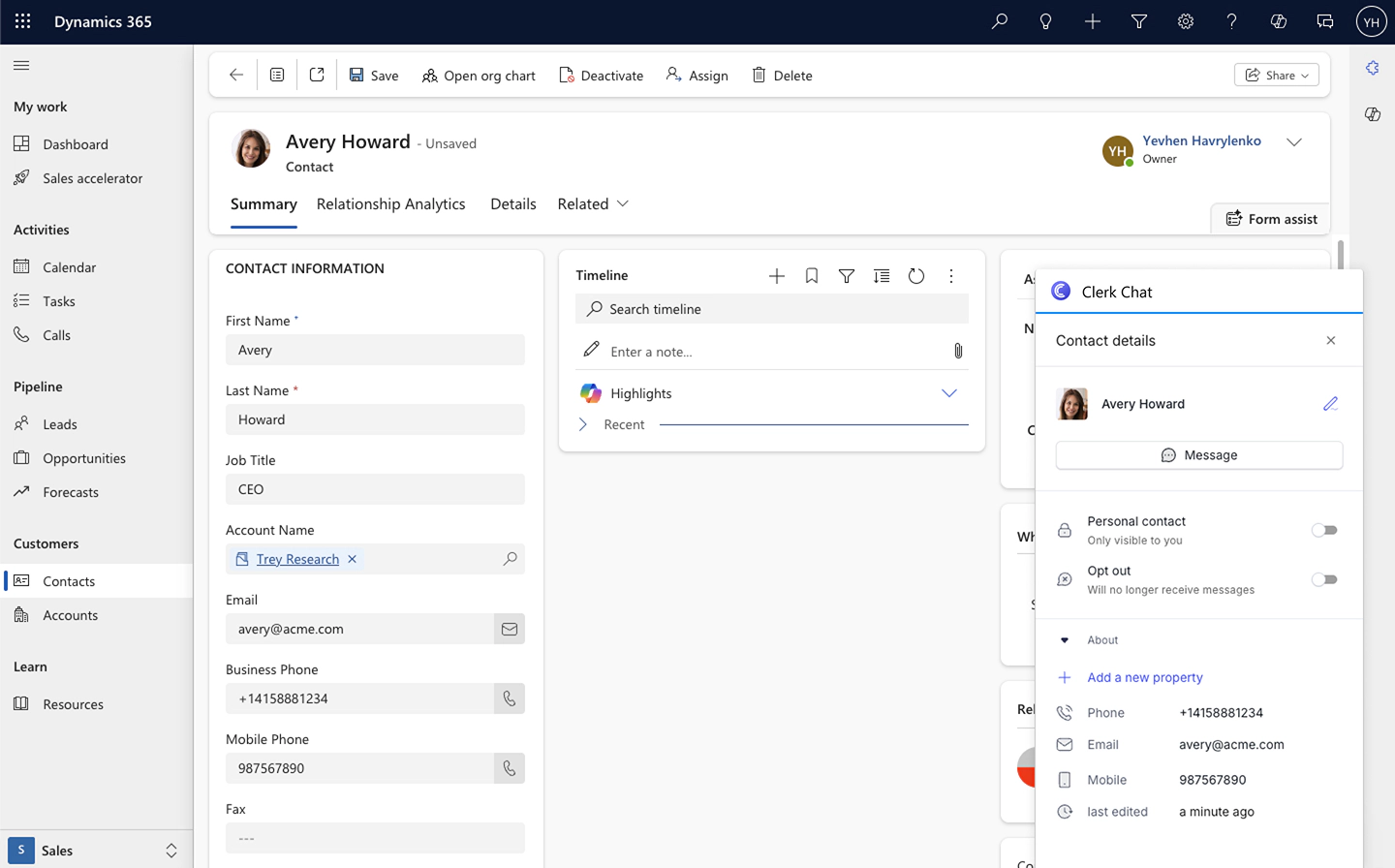Filter the timeline entries
The image size is (1395, 868).
coord(846,275)
